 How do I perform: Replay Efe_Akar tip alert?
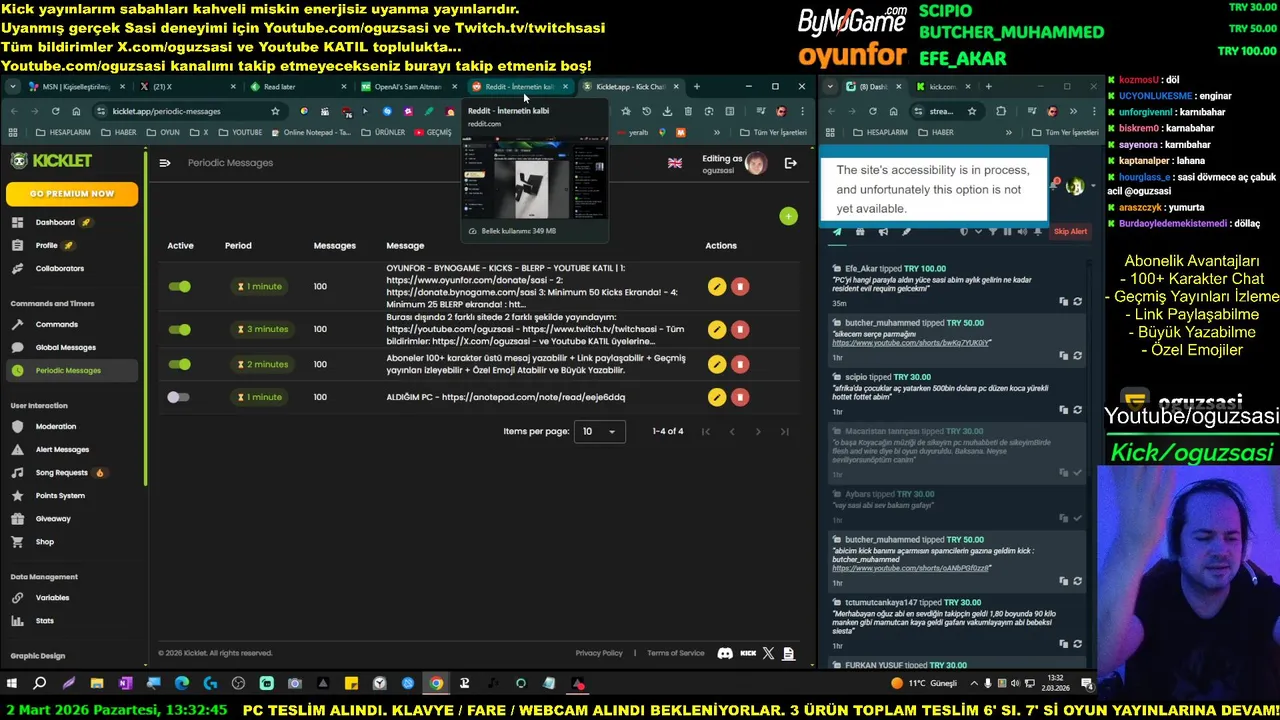(x=1077, y=301)
